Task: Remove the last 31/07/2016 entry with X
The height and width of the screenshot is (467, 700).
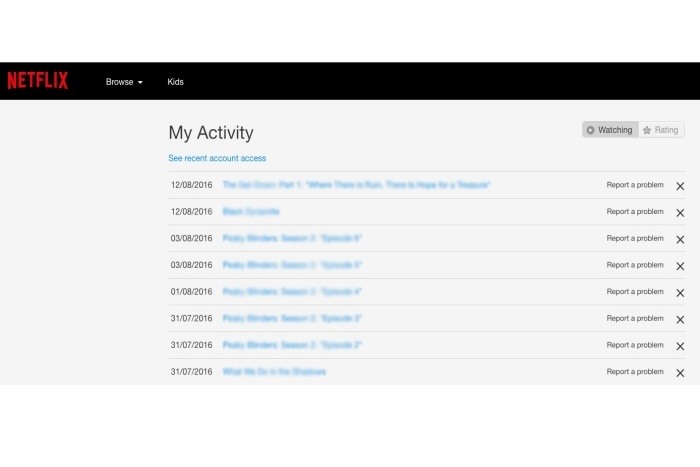Action: click(x=680, y=373)
